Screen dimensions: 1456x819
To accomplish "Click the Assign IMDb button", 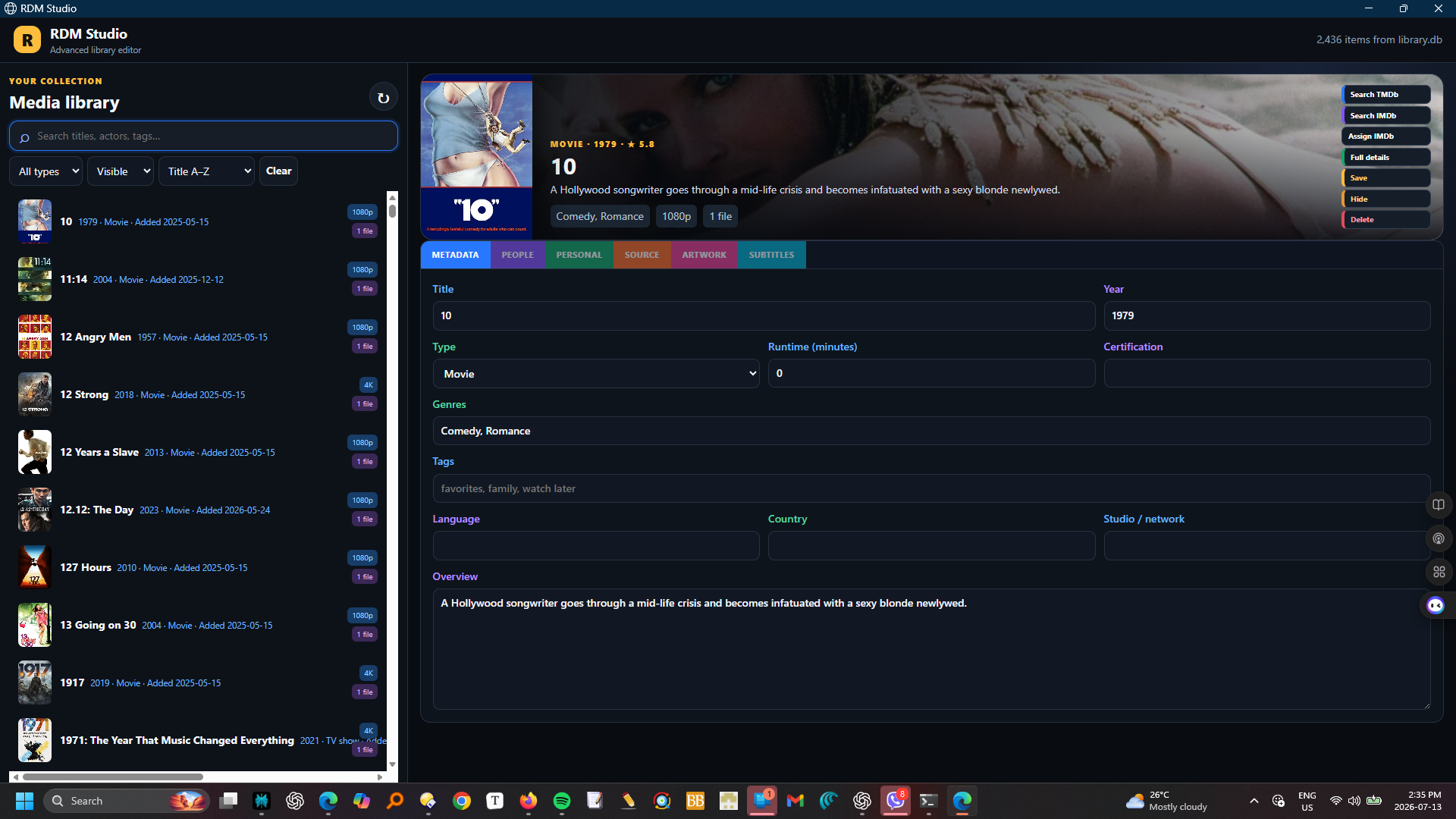I will click(1386, 136).
